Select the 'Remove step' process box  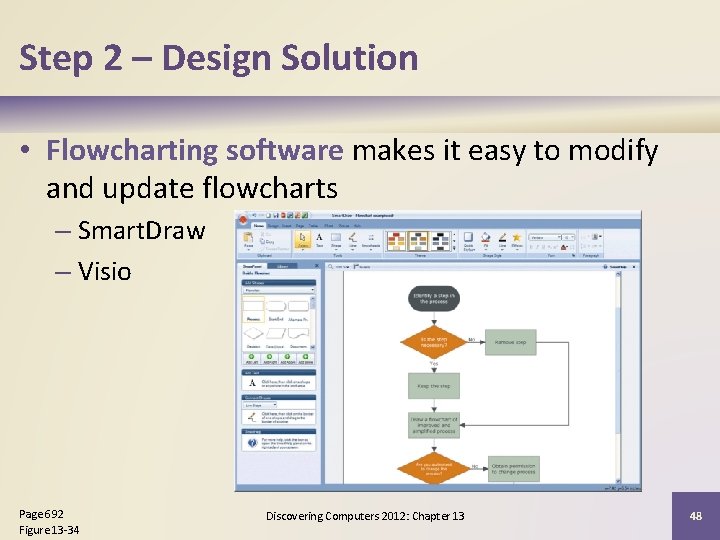pyautogui.click(x=511, y=342)
